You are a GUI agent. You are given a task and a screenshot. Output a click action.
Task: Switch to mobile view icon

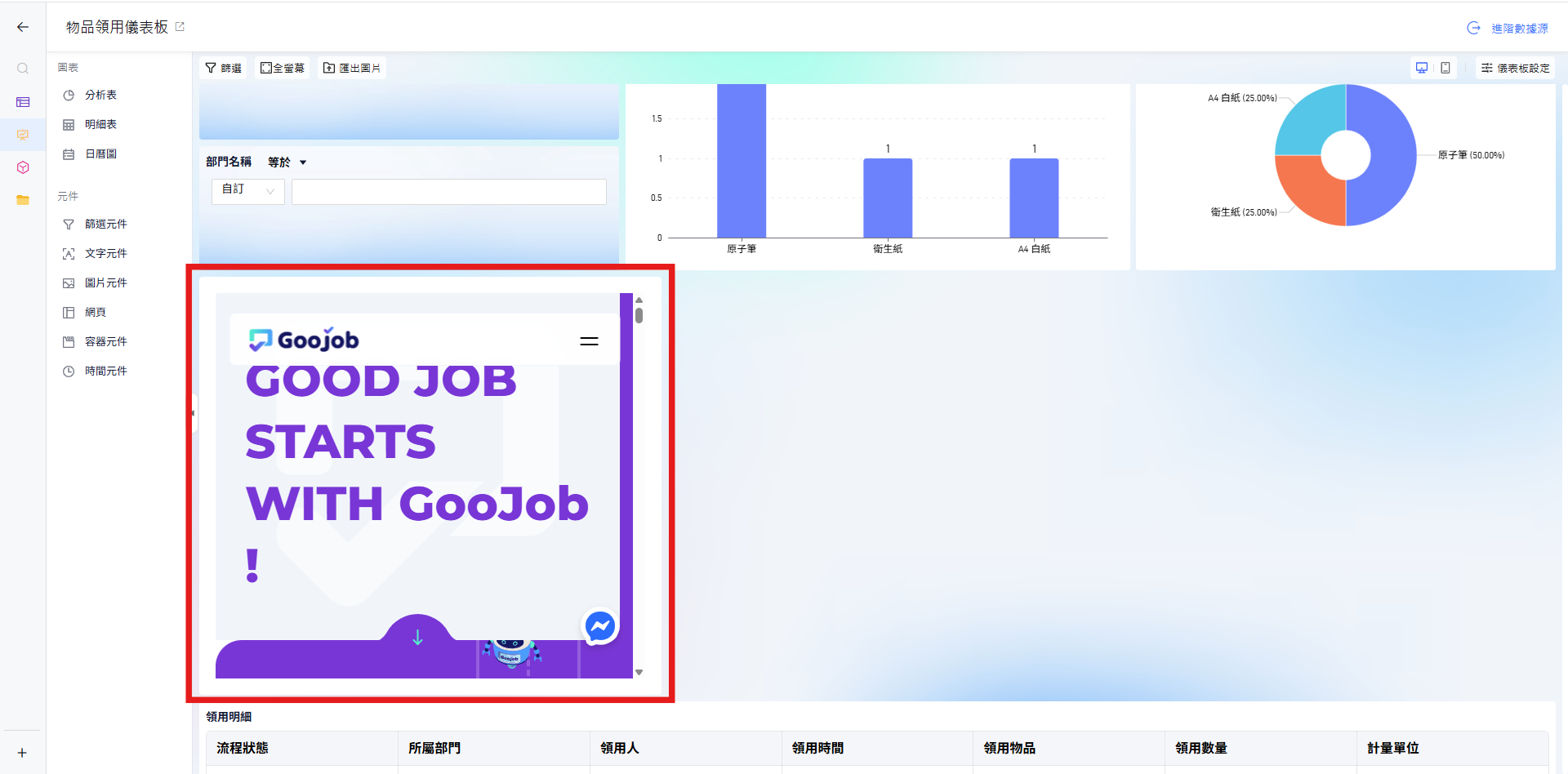(x=1445, y=68)
